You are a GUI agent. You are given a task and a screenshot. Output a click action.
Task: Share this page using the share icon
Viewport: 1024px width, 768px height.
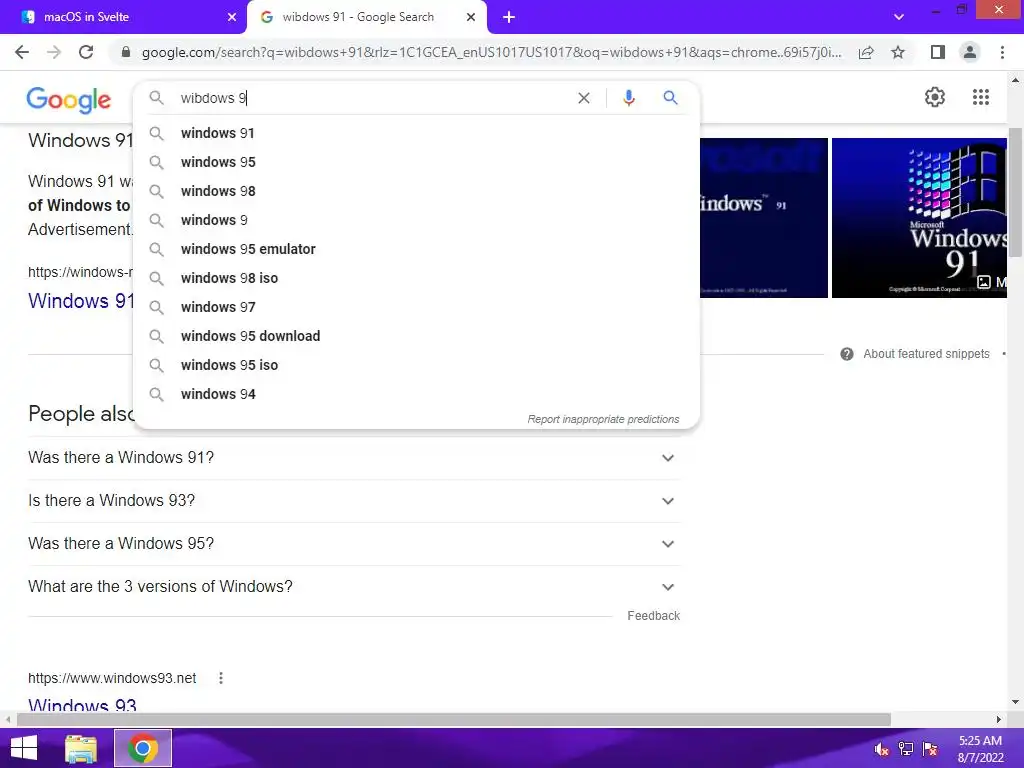[x=866, y=52]
